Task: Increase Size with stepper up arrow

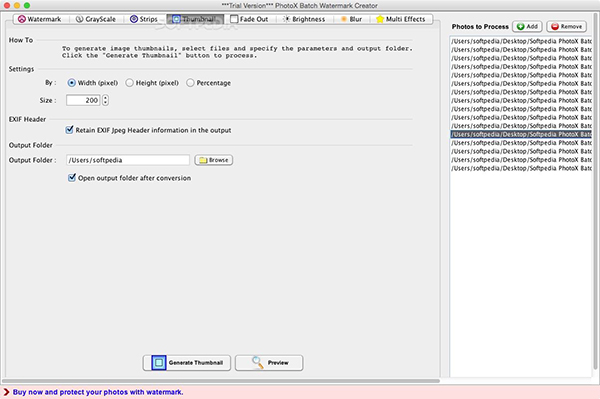Action: pos(106,98)
